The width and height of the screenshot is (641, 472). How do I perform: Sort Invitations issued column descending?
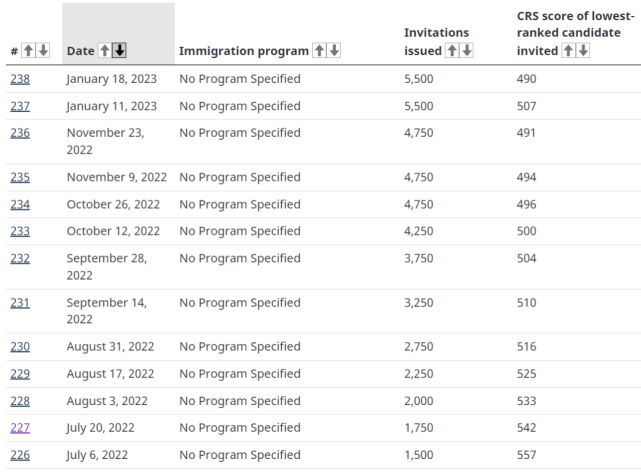pos(465,51)
